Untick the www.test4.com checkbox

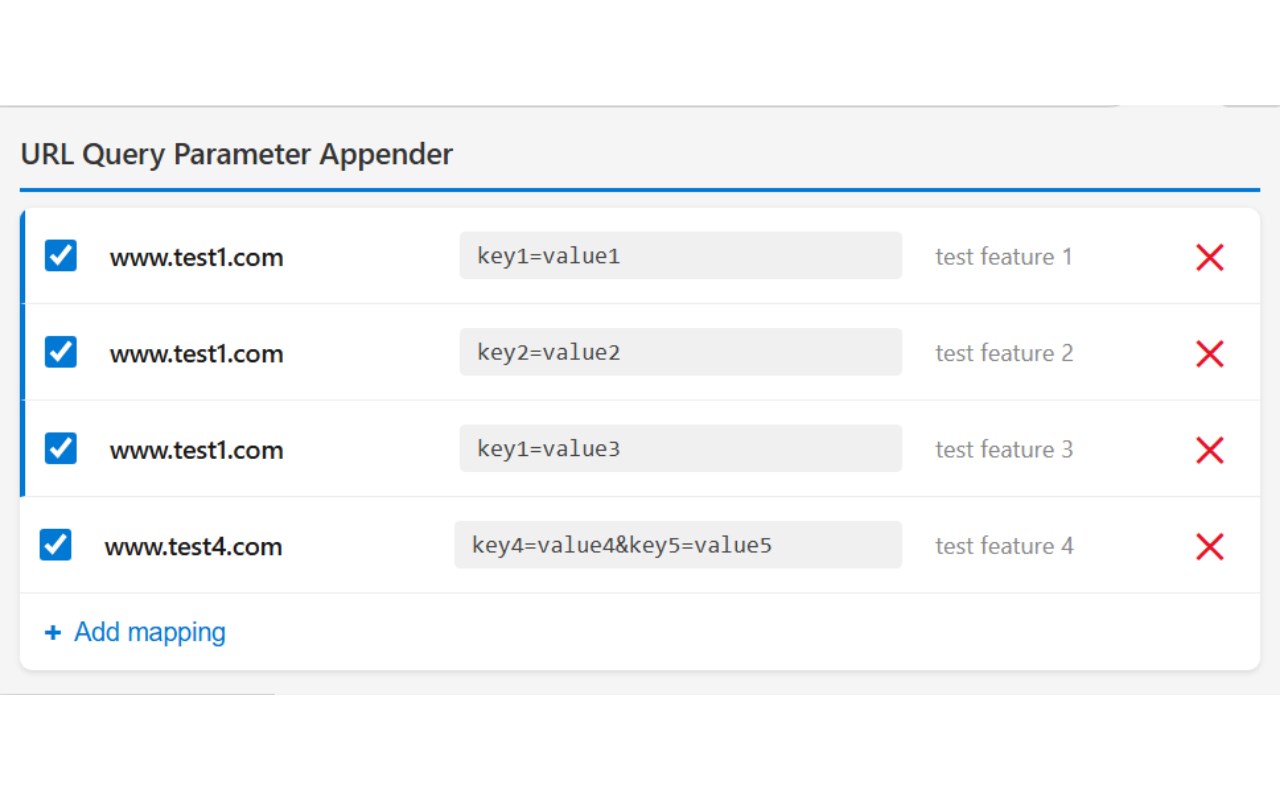56,545
